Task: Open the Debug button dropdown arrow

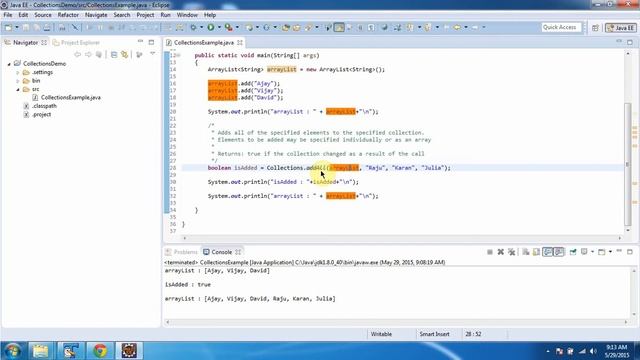Action: pyautogui.click(x=201, y=27)
